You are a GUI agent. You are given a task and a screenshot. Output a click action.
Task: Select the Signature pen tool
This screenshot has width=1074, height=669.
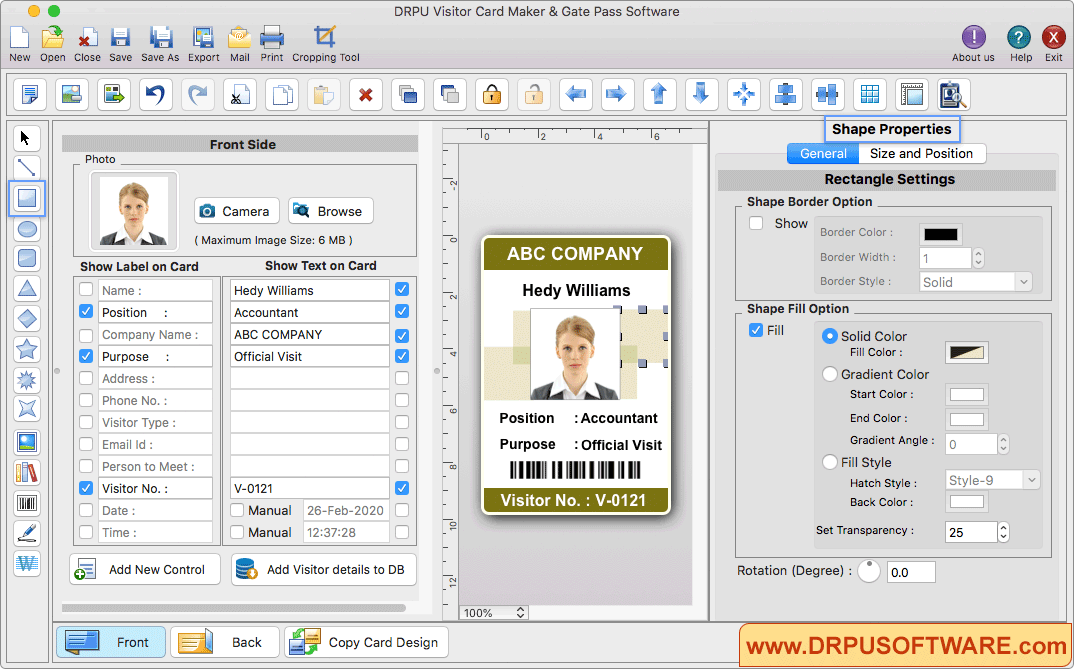(x=26, y=533)
